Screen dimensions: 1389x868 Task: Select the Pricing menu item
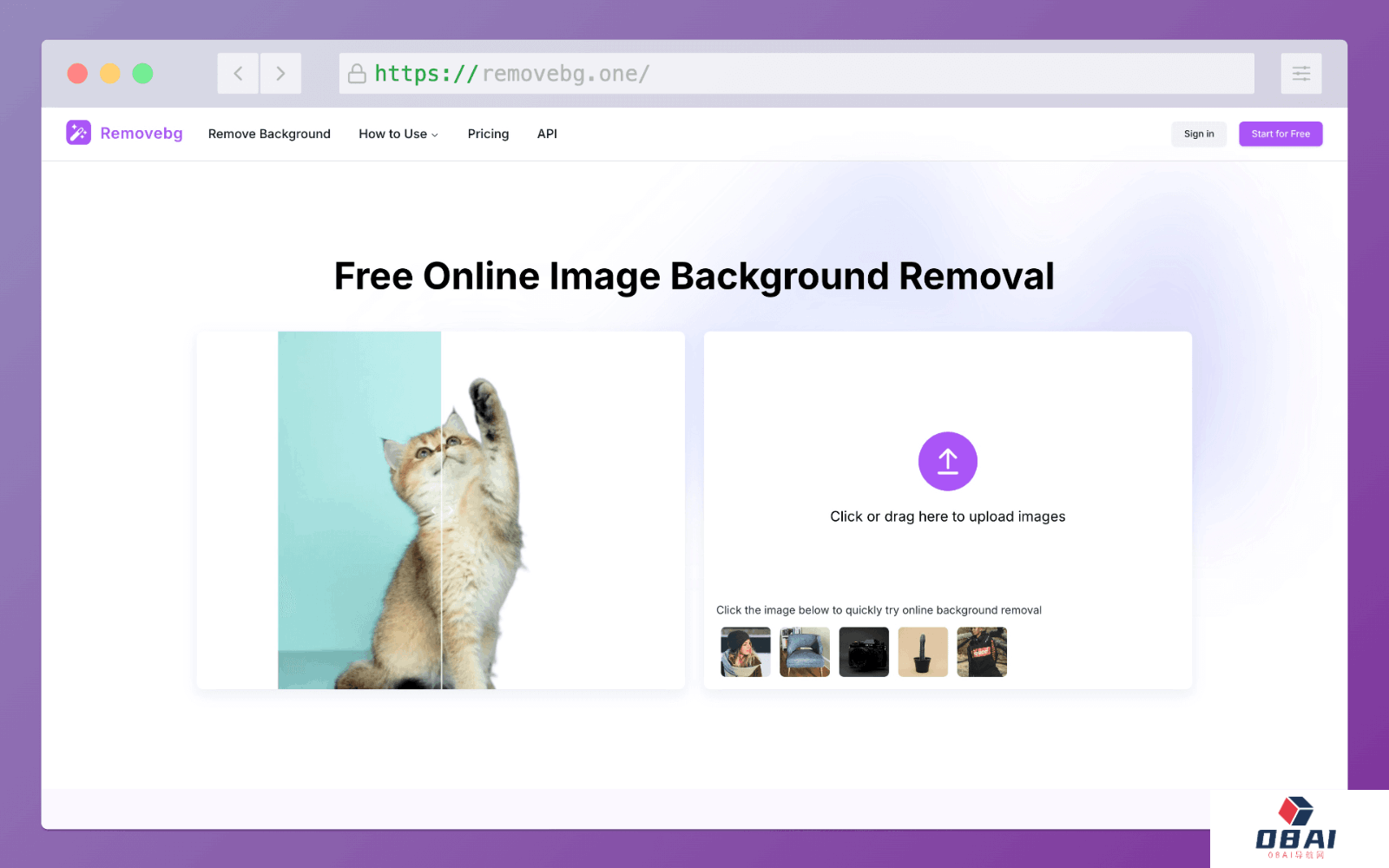[488, 134]
